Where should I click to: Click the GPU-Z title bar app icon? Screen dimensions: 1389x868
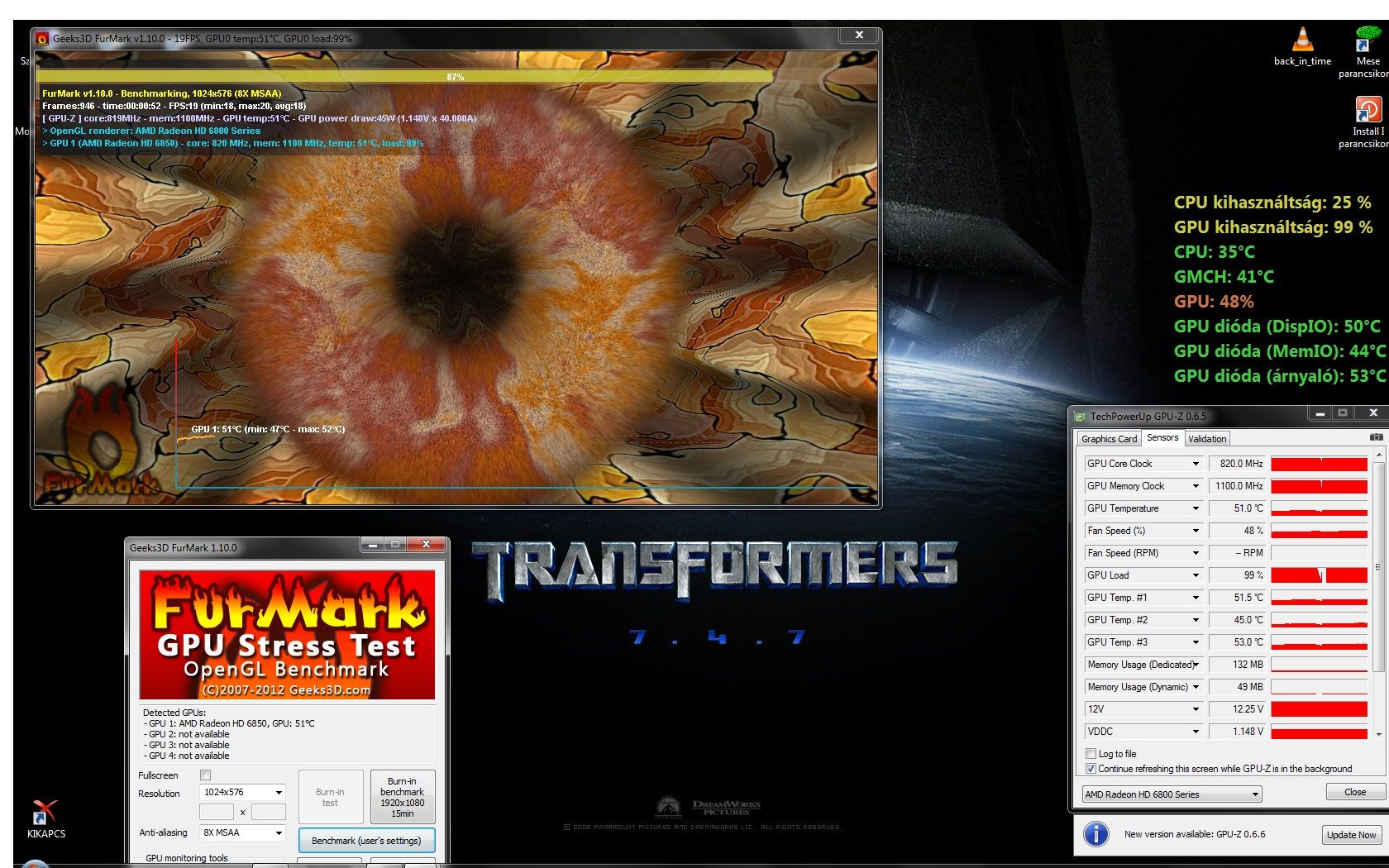1080,417
